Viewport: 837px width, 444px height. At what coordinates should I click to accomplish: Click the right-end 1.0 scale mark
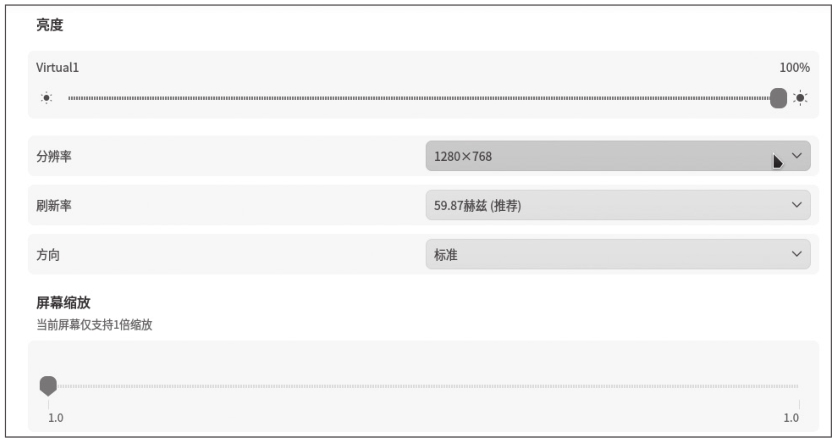[x=791, y=417]
